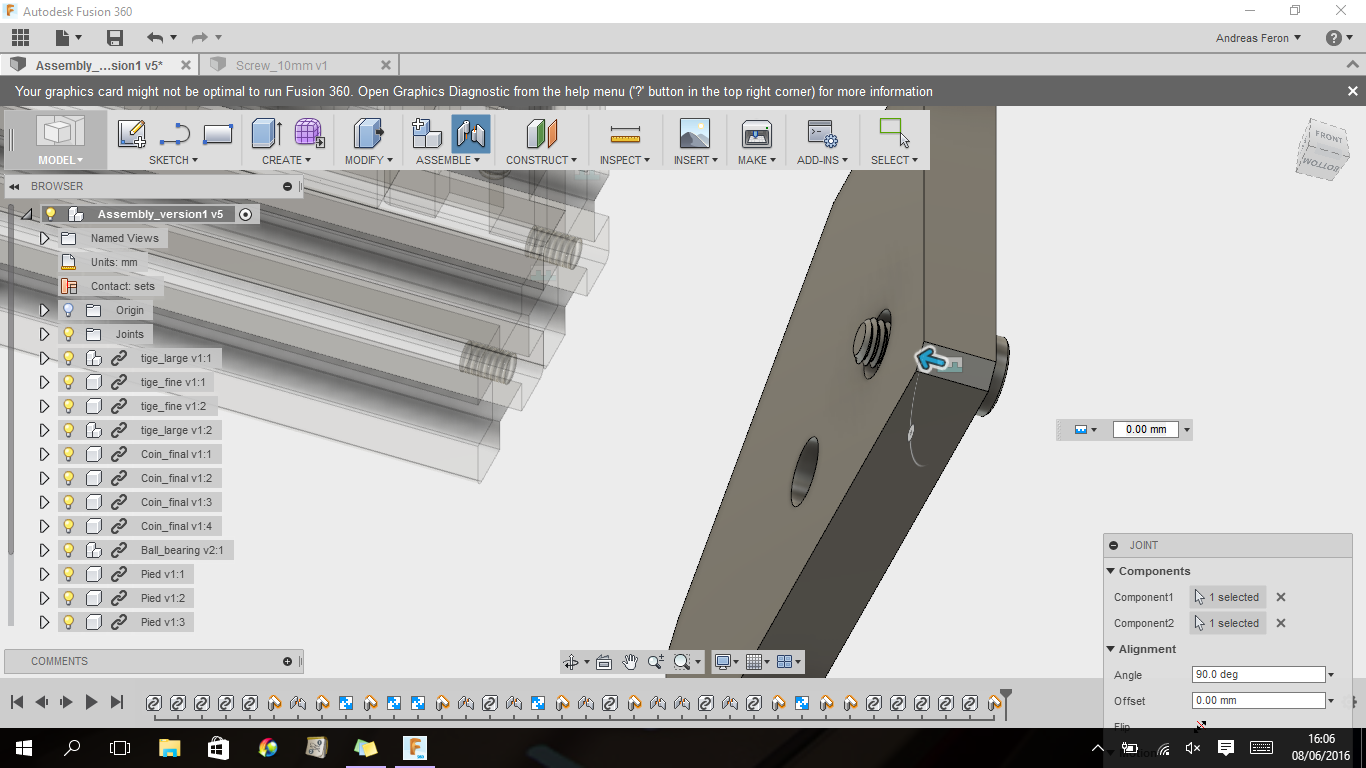Expand the tige_fine v1:1 component
The image size is (1366, 768).
point(44,382)
